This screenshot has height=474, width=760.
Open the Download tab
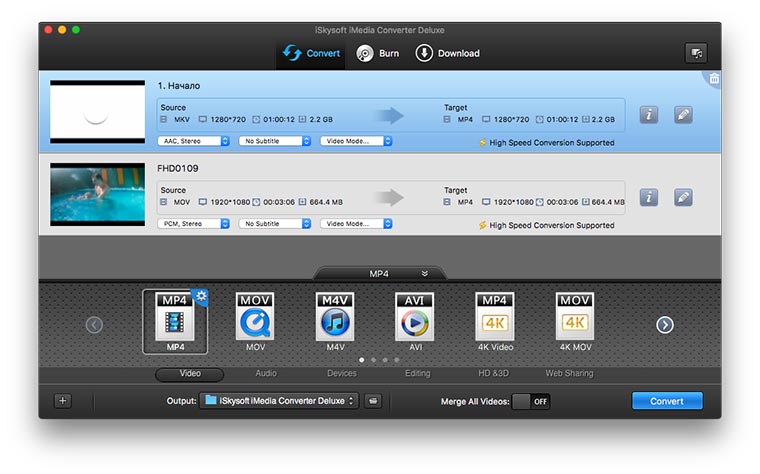(447, 53)
